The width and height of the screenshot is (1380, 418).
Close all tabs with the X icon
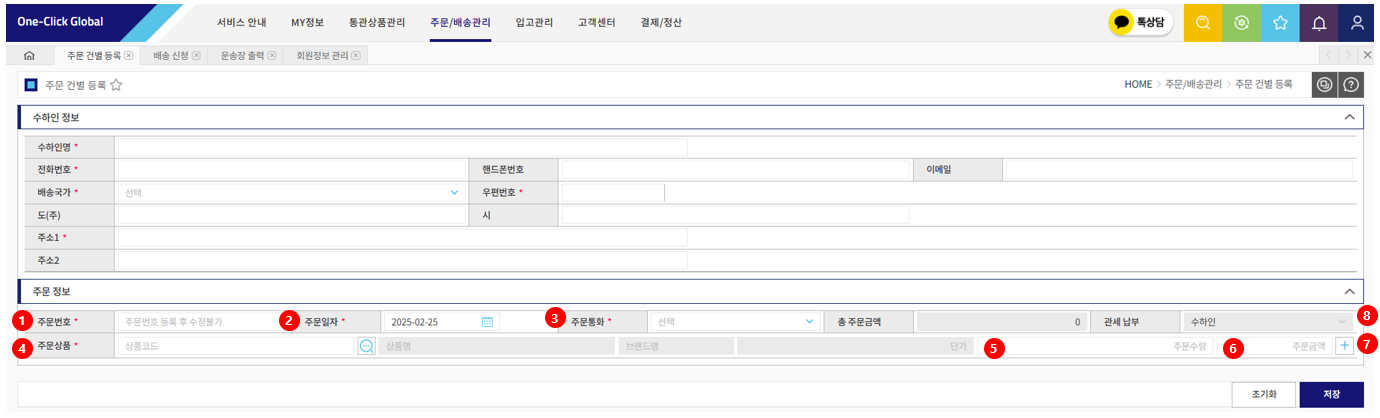1368,55
